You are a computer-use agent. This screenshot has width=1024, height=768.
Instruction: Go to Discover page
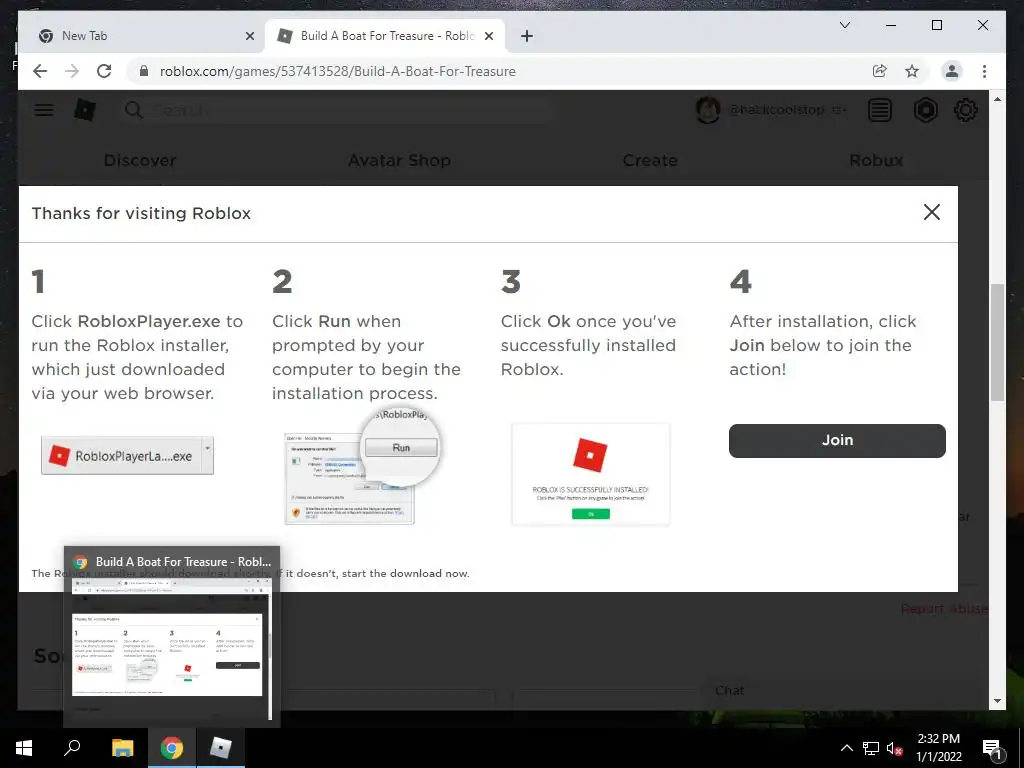click(140, 160)
